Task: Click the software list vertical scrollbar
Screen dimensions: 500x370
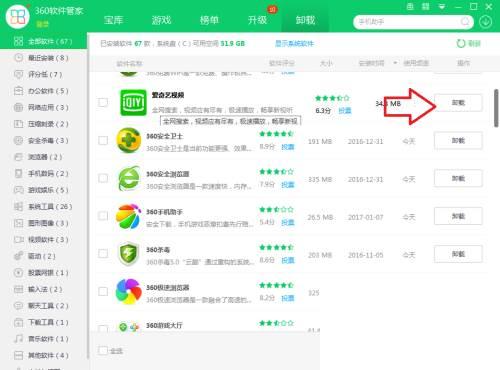Action: [496, 108]
